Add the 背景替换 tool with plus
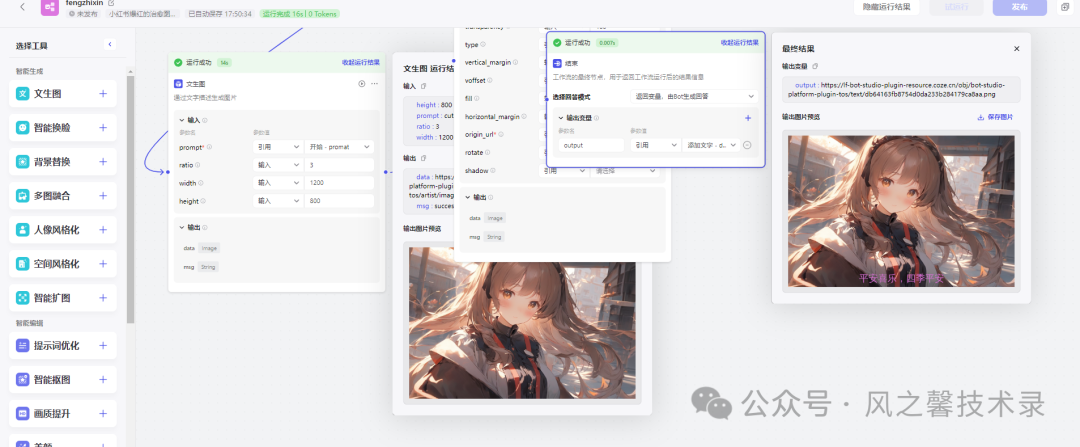Viewport: 1080px width, 447px height. point(103,162)
